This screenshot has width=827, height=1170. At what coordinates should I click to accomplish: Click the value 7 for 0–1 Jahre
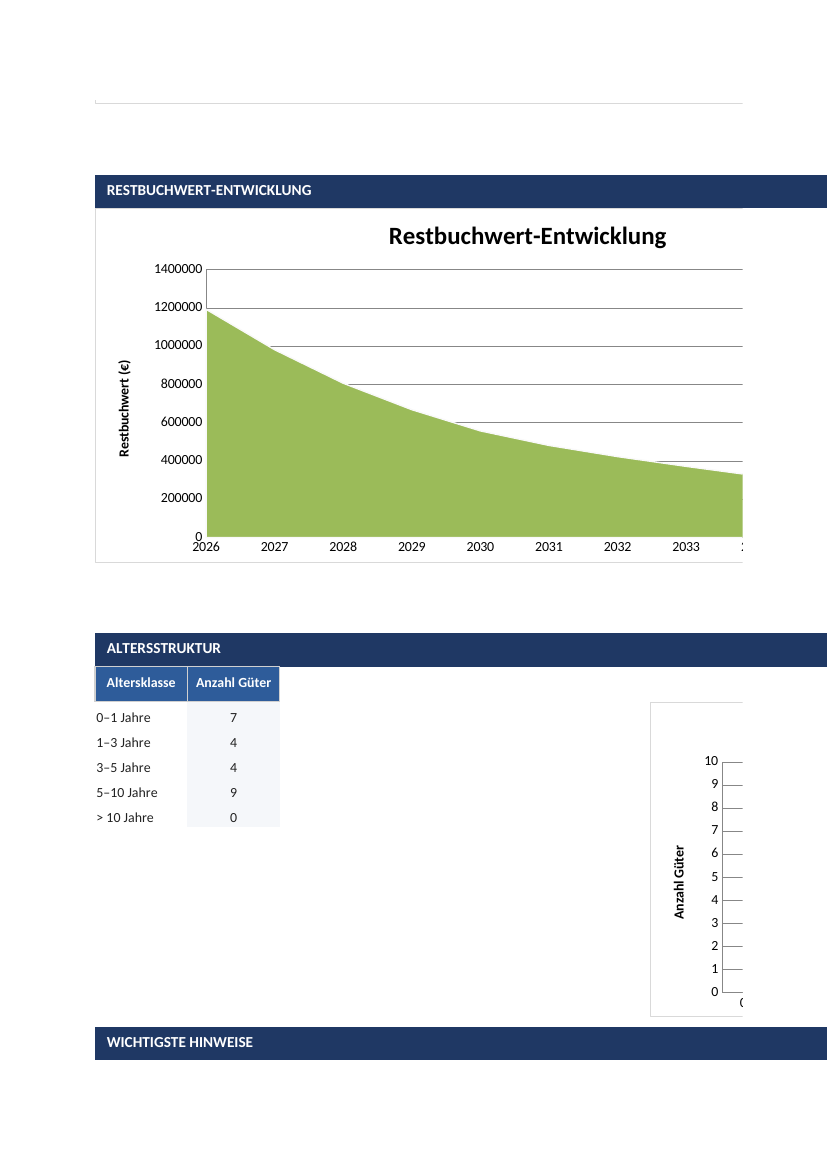pyautogui.click(x=234, y=718)
